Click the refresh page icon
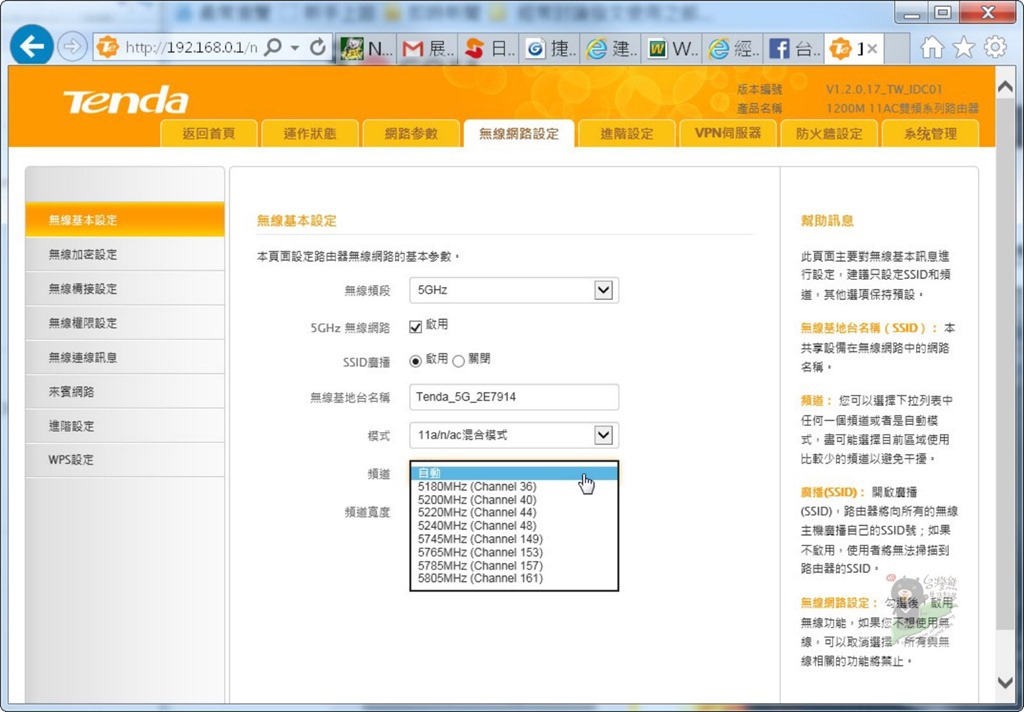Screen dimensions: 1024x712 (x=318, y=48)
